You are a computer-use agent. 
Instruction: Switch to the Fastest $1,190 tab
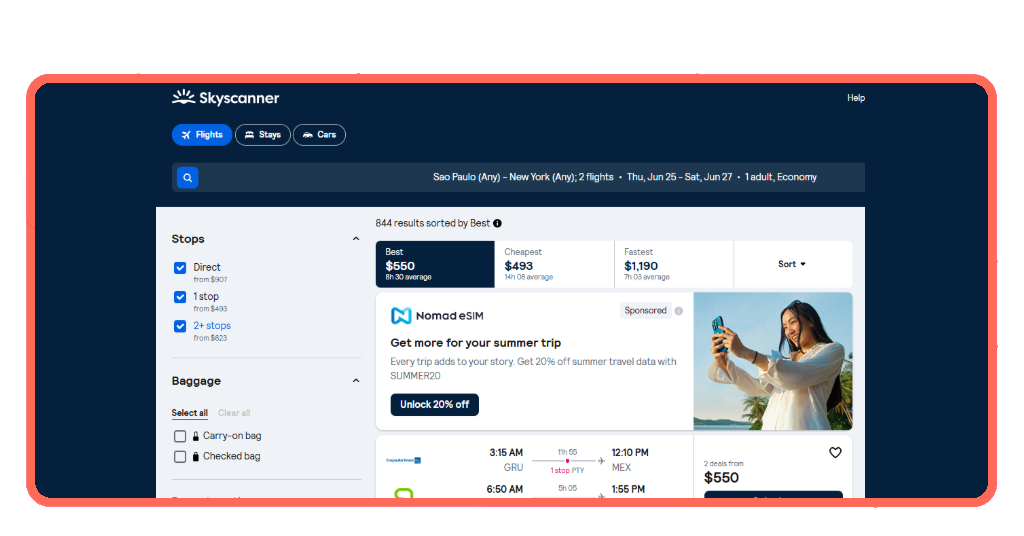tap(674, 264)
